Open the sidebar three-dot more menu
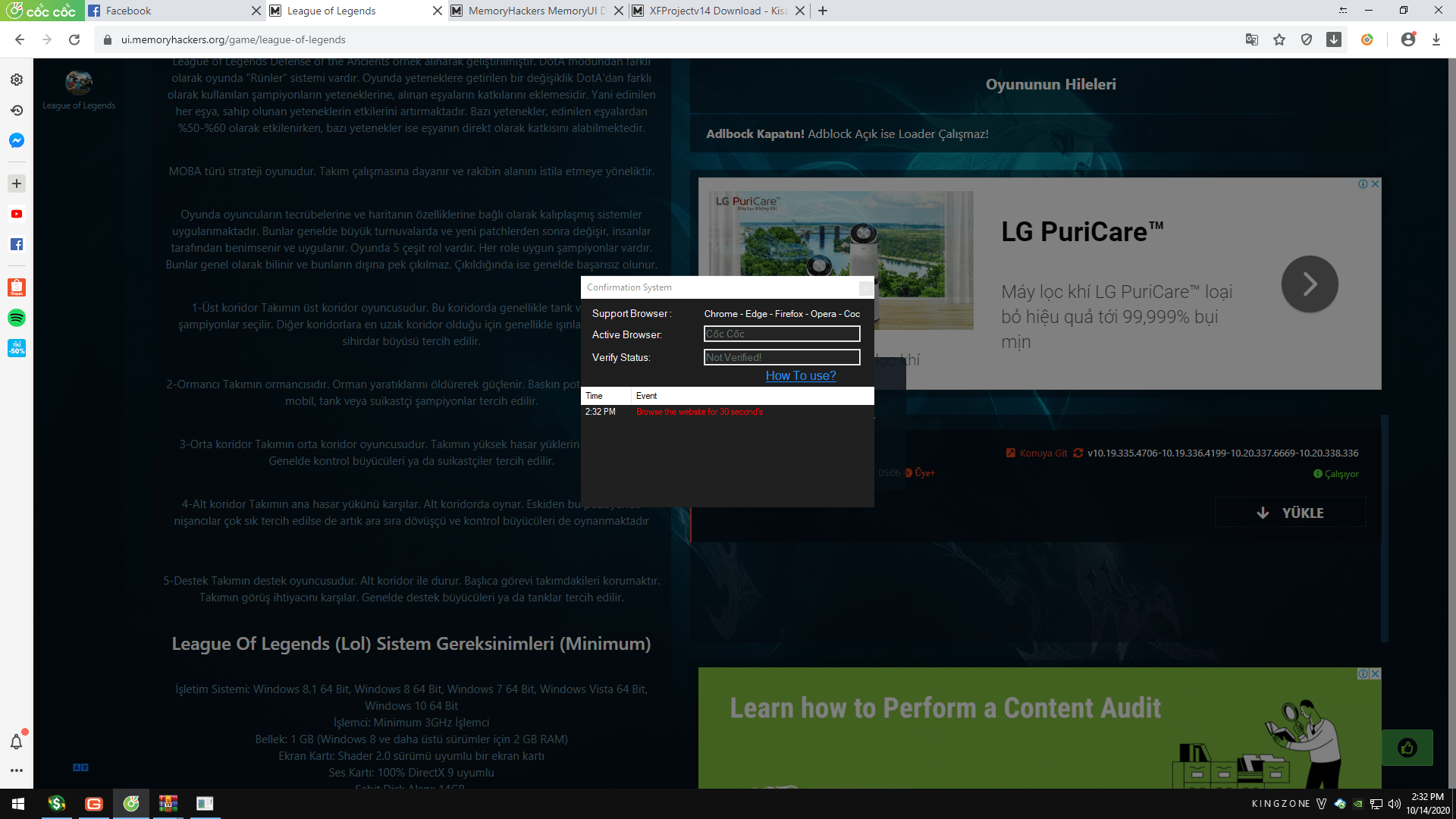 click(x=17, y=770)
